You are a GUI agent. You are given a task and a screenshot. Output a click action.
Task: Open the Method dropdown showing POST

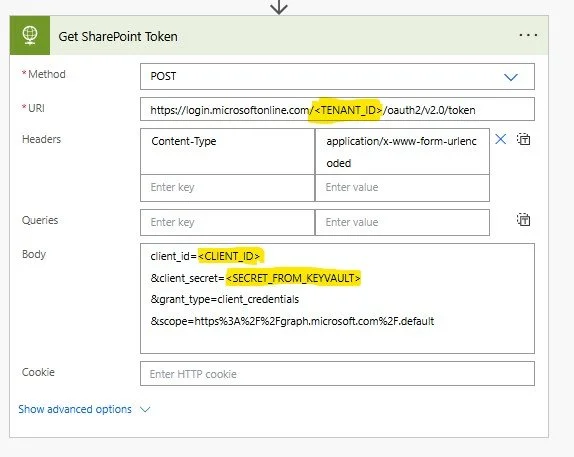(x=337, y=77)
